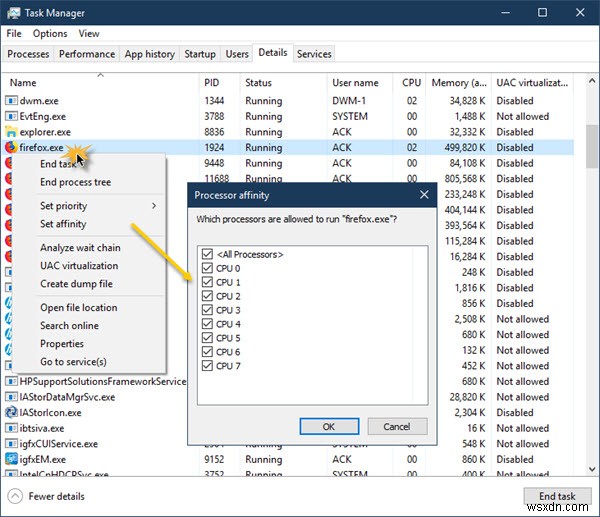Click the firefox.exe process icon
Screen dimensions: 600x517
tap(11, 147)
